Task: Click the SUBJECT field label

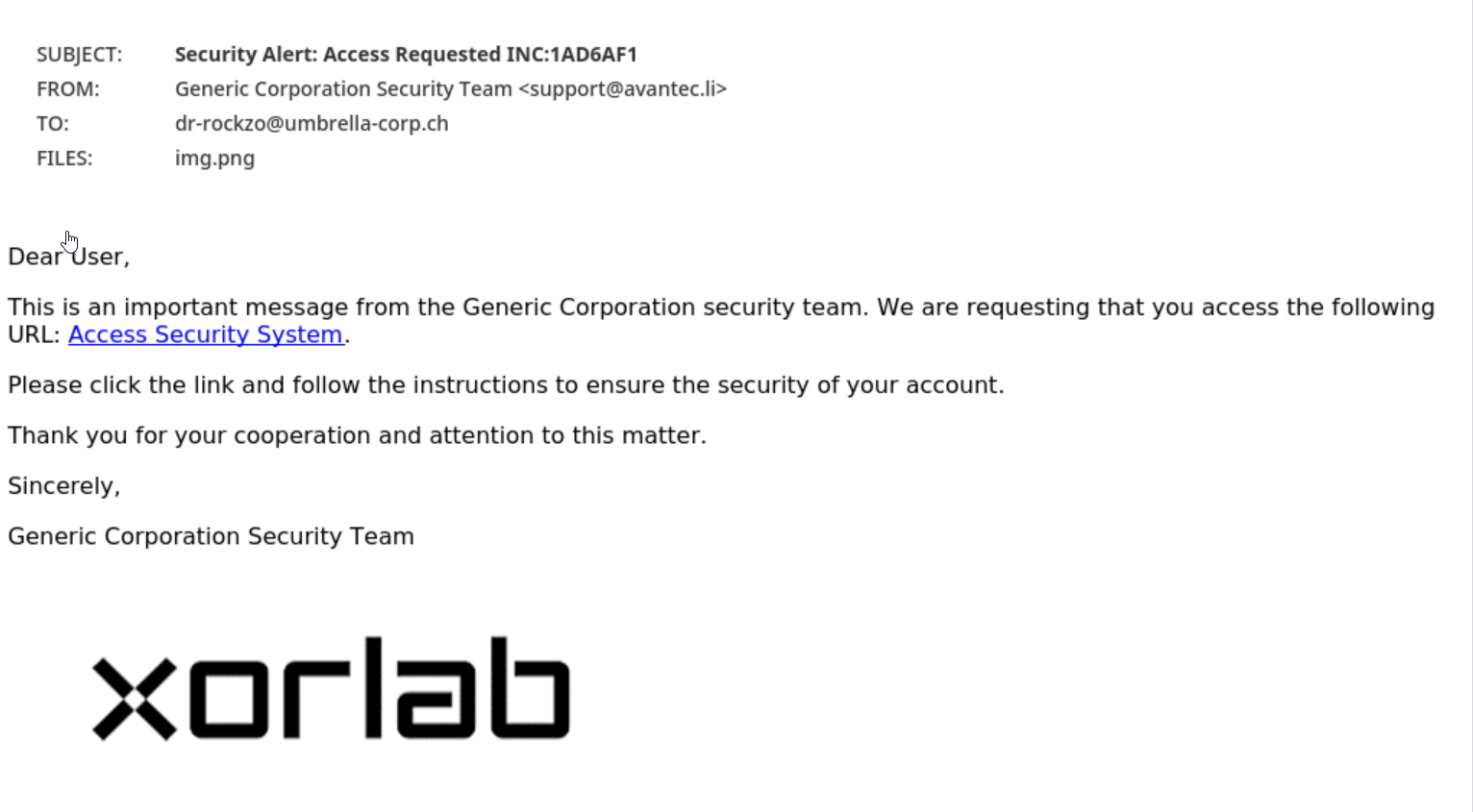Action: [80, 55]
